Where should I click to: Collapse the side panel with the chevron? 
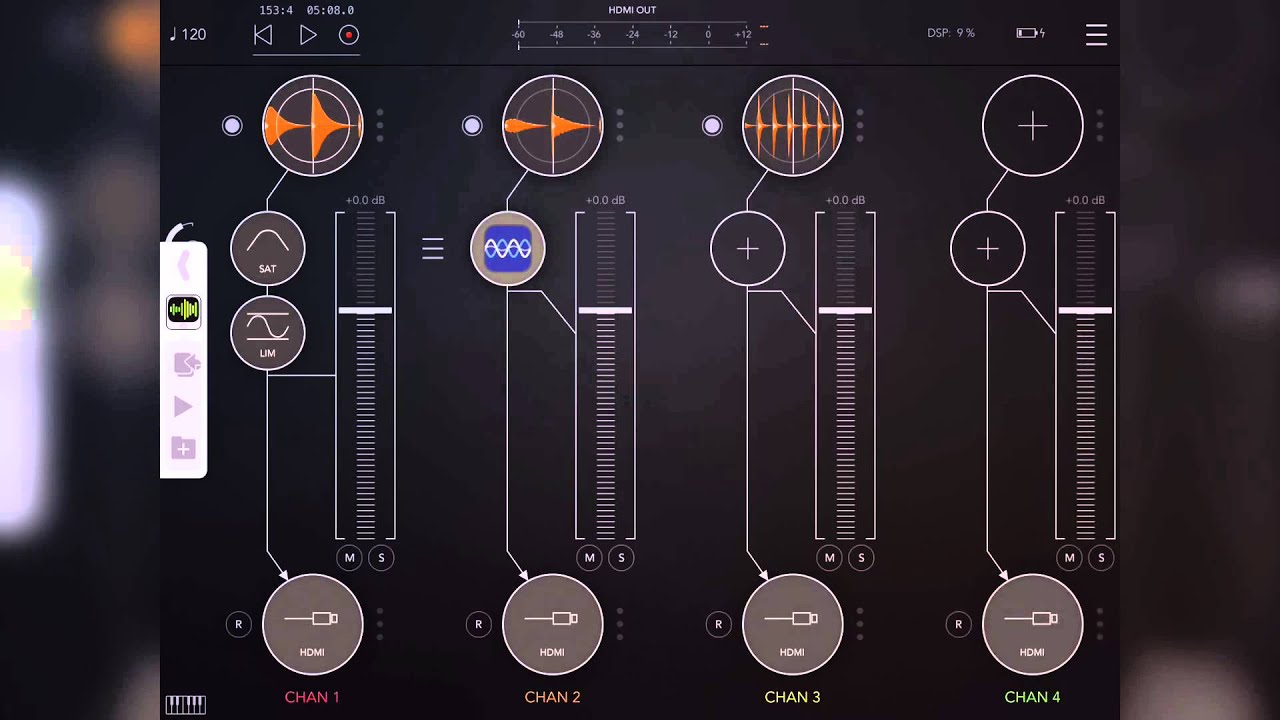pyautogui.click(x=184, y=266)
